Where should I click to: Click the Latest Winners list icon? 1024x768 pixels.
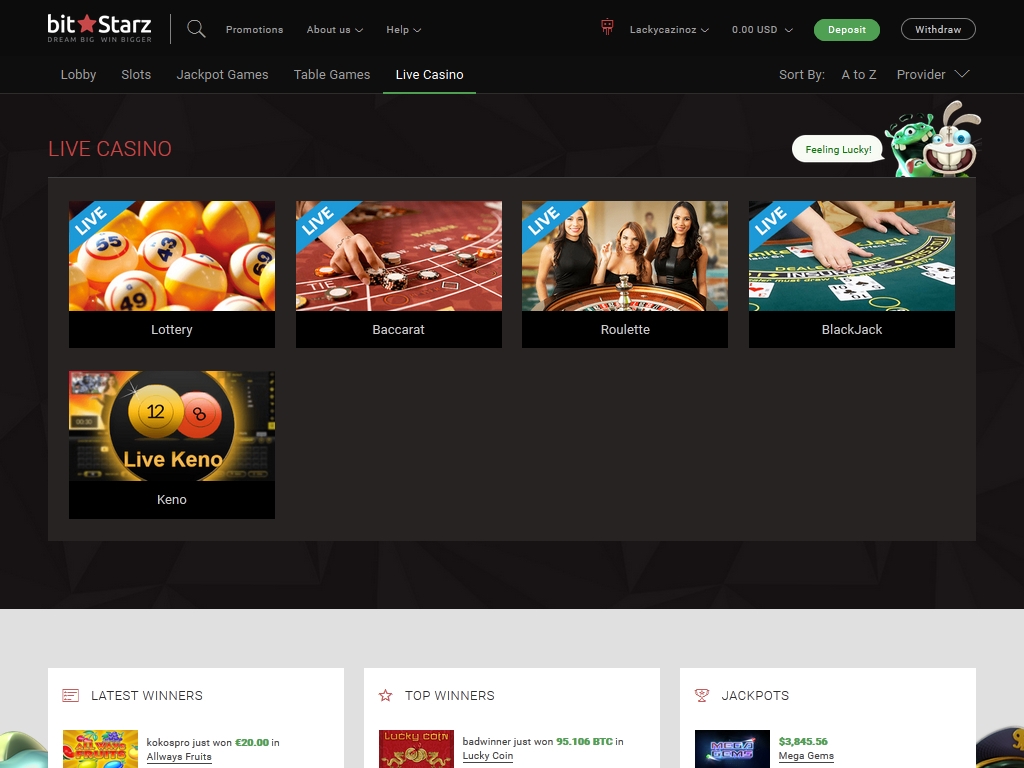tap(70, 695)
